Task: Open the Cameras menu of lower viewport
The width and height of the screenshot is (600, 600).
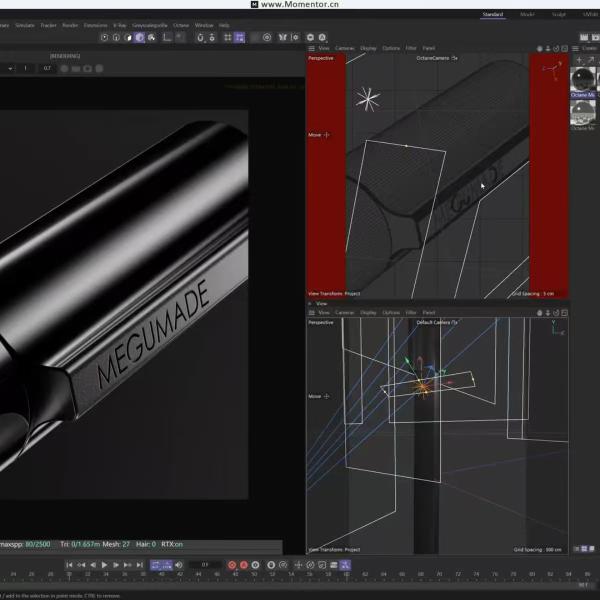Action: [344, 313]
